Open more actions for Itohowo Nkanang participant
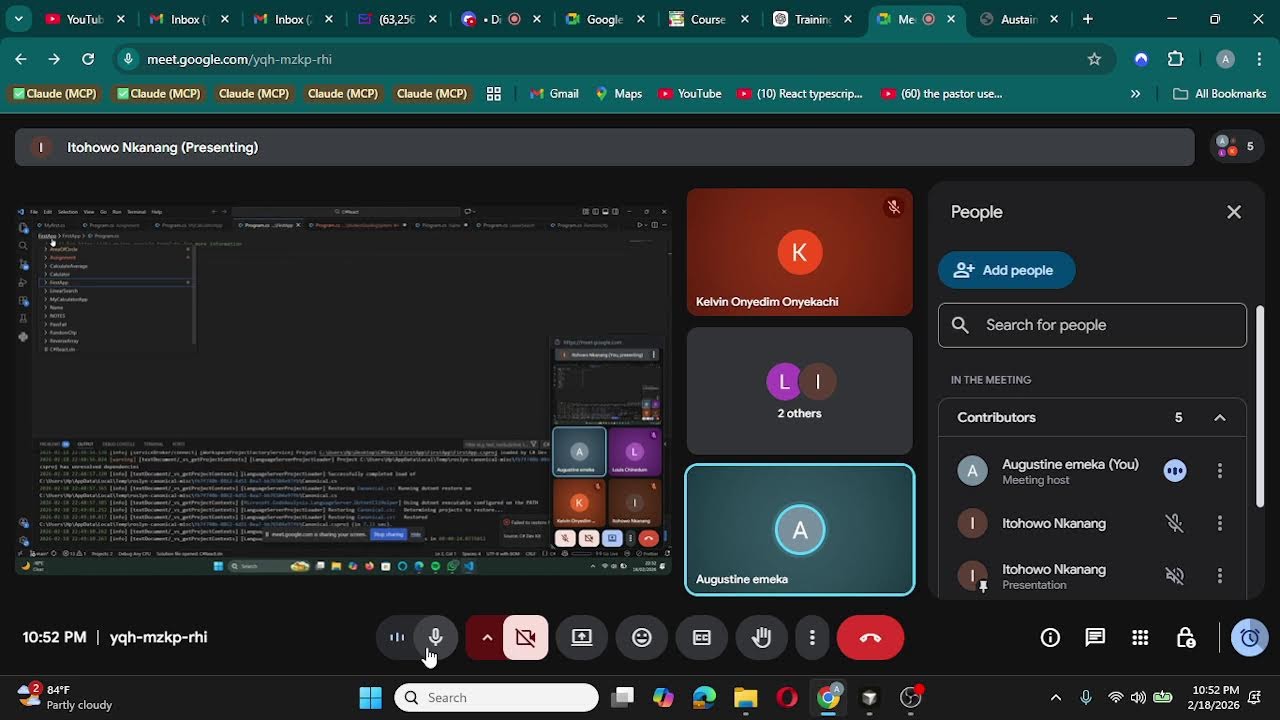Image resolution: width=1280 pixels, height=720 pixels. 1220,523
